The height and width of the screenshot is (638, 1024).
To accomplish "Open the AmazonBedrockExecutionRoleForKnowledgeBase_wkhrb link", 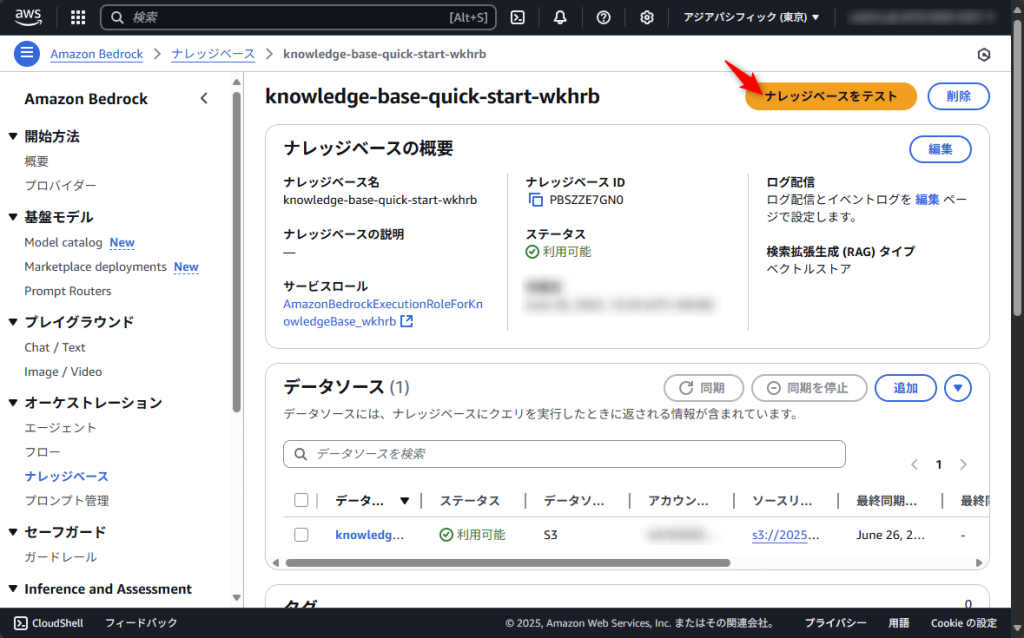I will (383, 312).
